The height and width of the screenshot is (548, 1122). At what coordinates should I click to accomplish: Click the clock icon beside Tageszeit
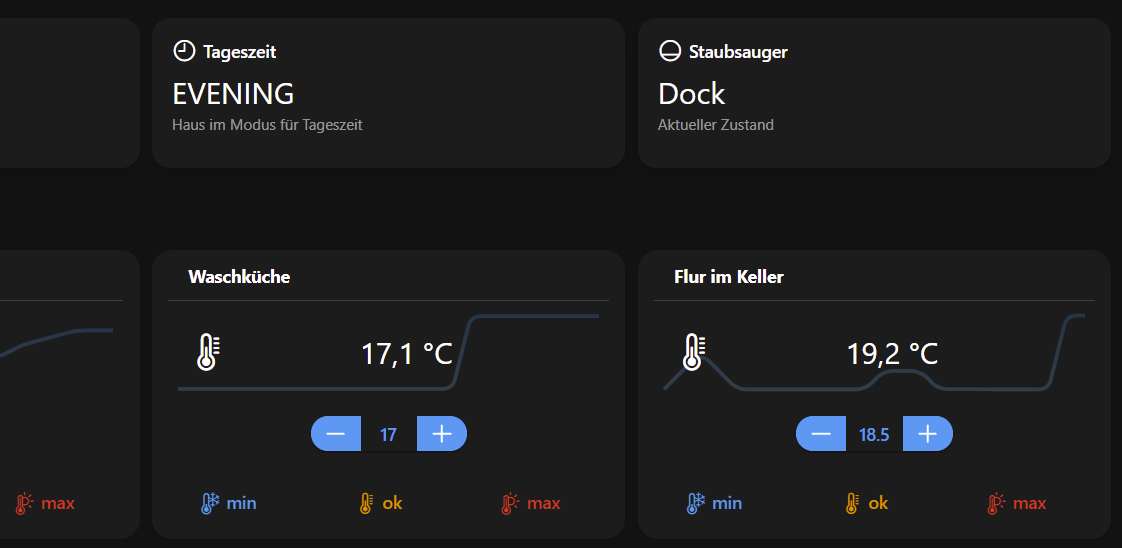click(184, 51)
